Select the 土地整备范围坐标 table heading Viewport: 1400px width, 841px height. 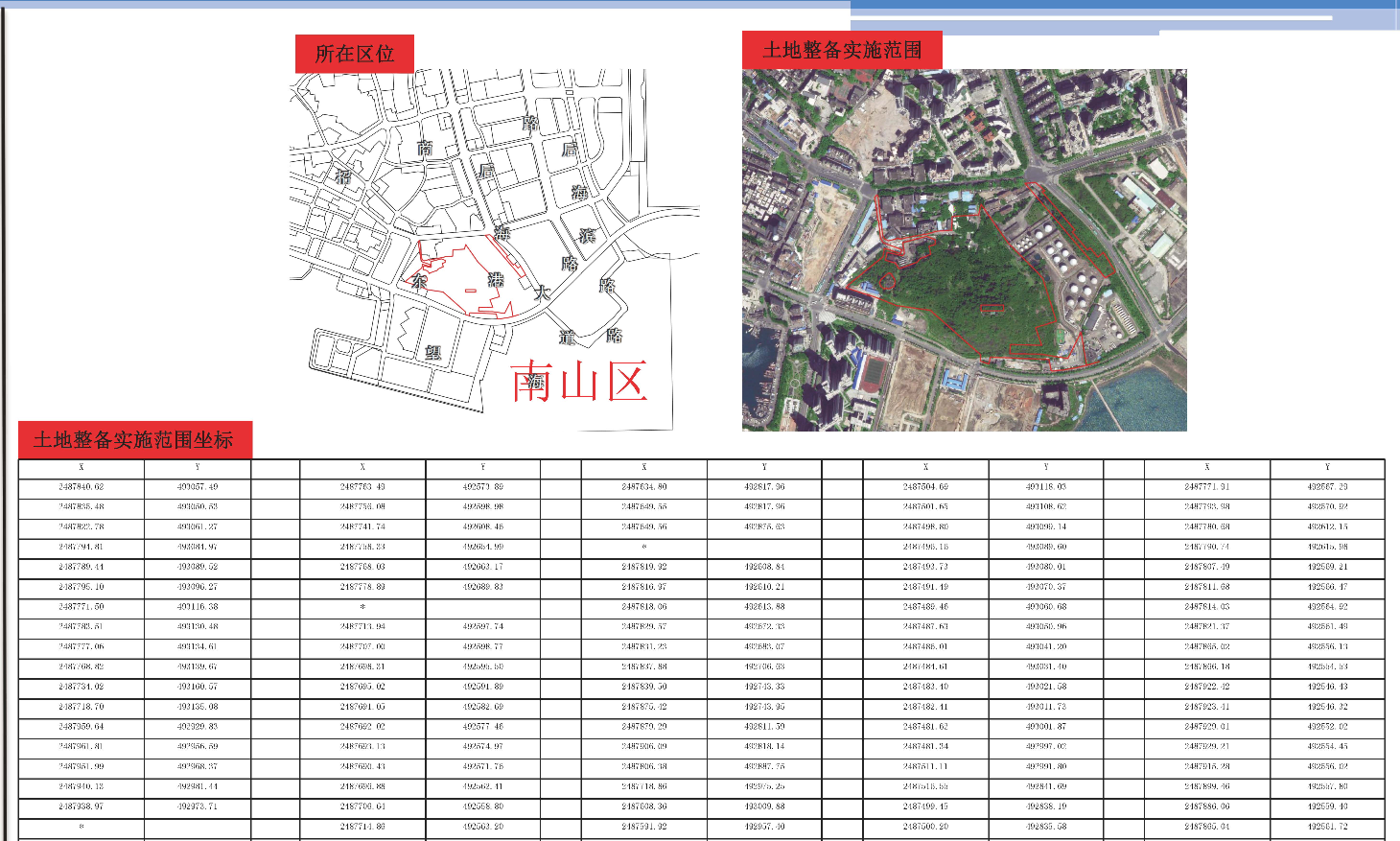click(134, 440)
